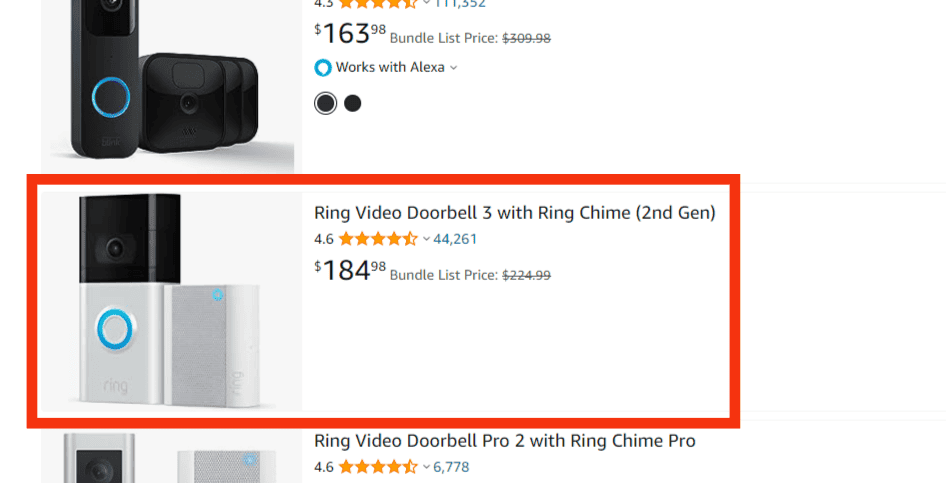Expand rating chevron beside 44,261 reviews
This screenshot has height=483, width=946.
[426, 239]
